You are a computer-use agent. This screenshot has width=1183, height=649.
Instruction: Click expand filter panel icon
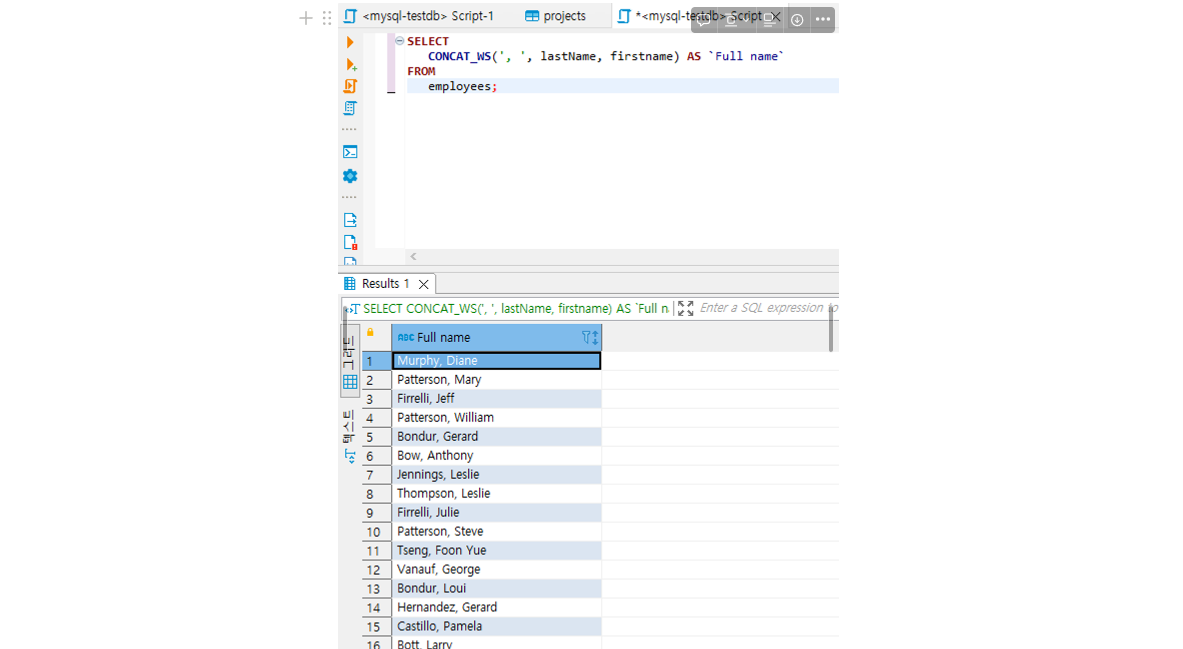click(x=685, y=308)
